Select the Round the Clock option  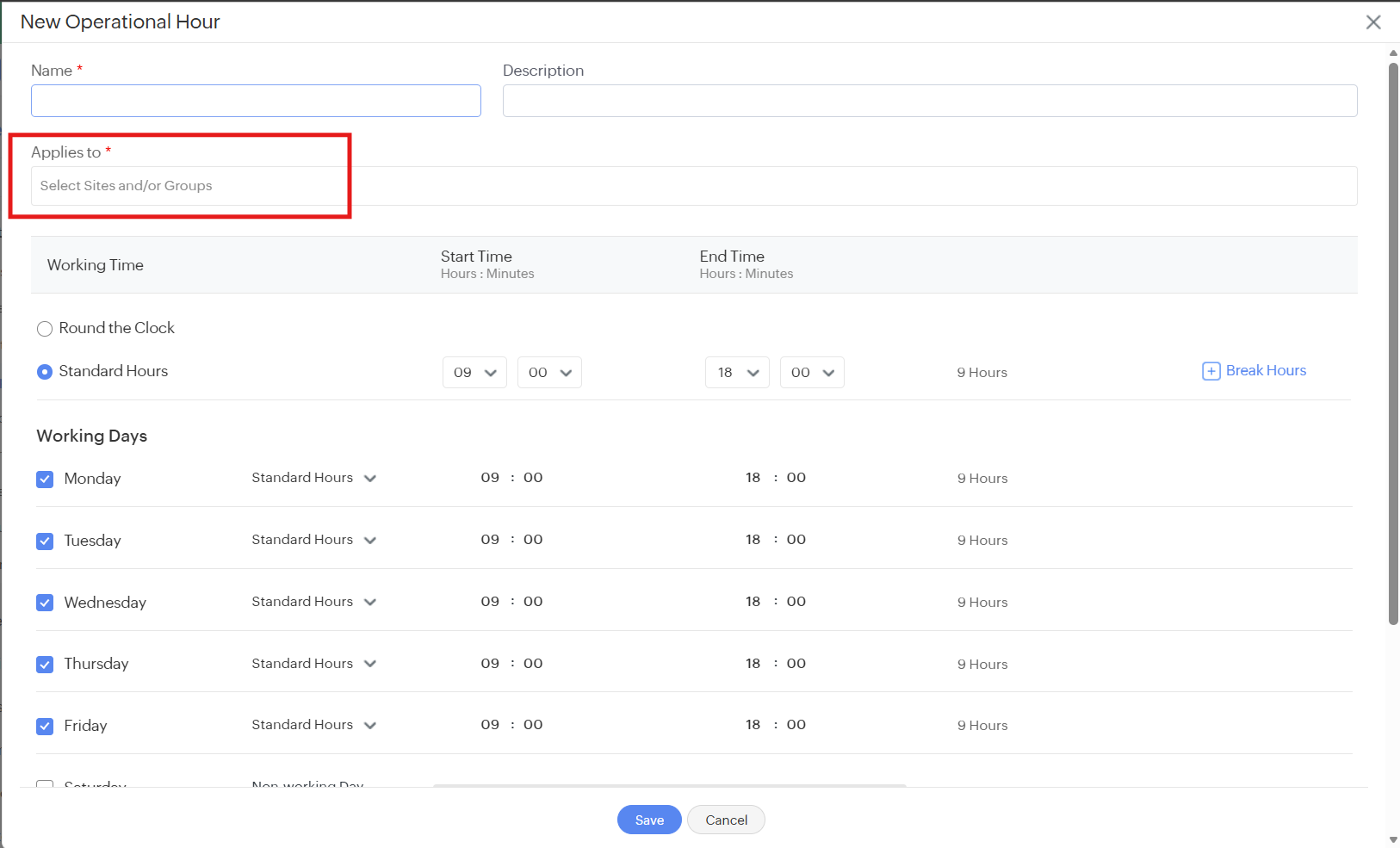[x=45, y=329]
